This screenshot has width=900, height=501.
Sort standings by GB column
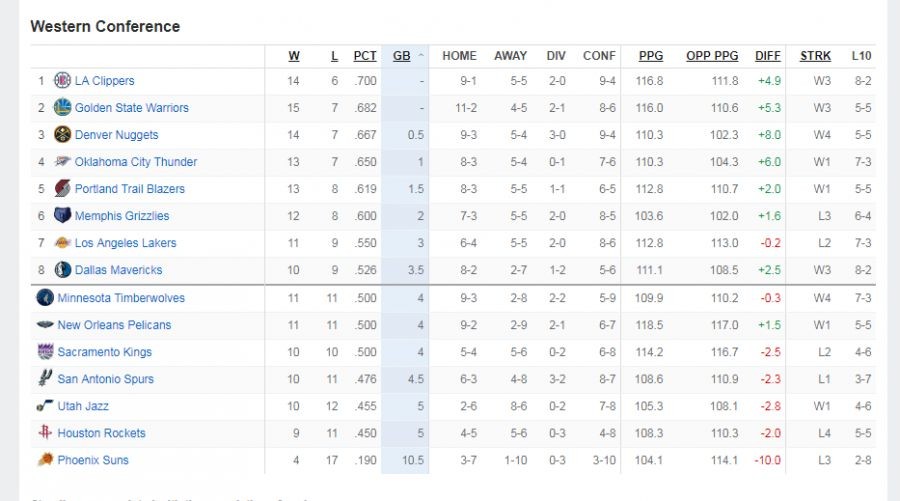pos(402,56)
